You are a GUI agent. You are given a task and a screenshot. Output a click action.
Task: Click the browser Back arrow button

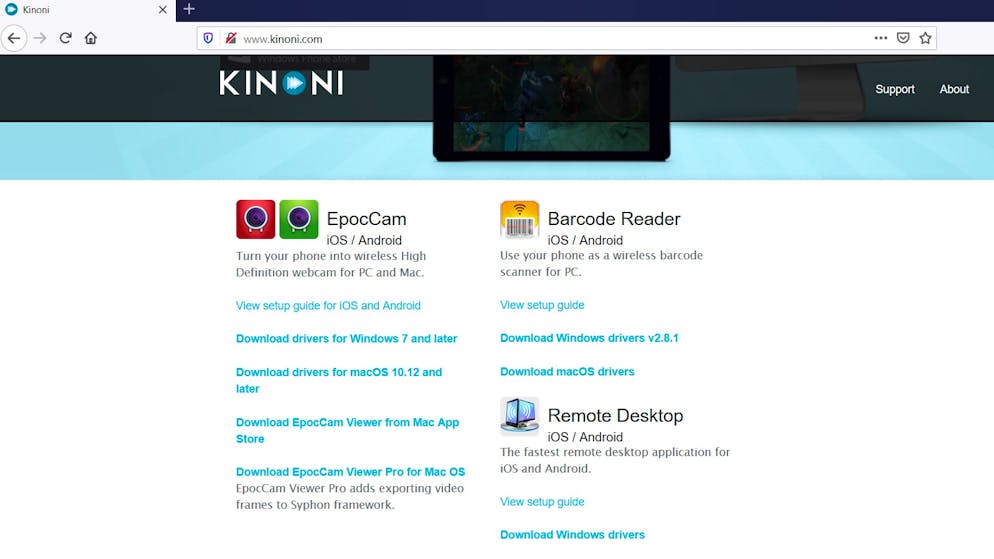point(14,38)
